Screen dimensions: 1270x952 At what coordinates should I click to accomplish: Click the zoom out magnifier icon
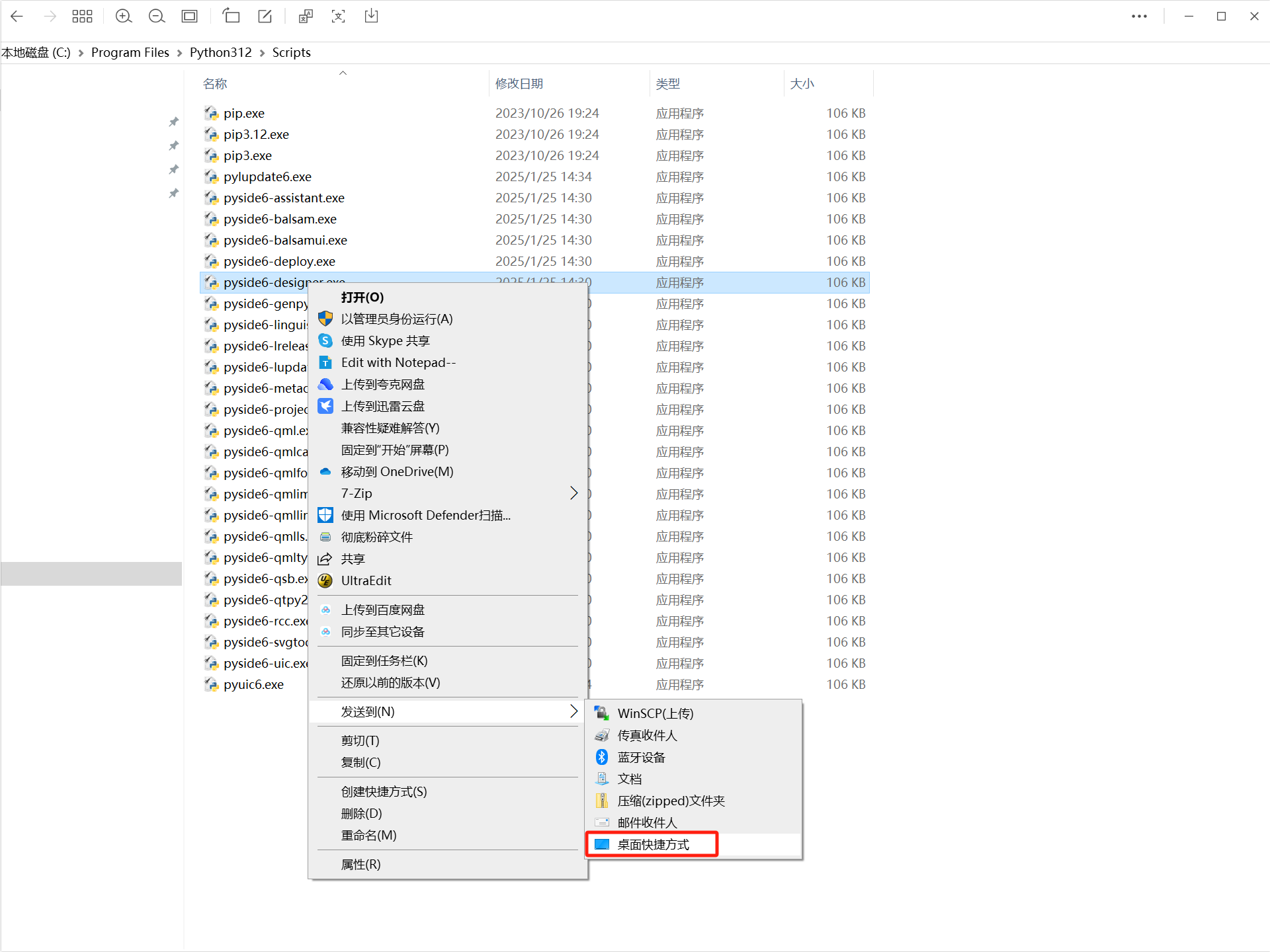[157, 17]
